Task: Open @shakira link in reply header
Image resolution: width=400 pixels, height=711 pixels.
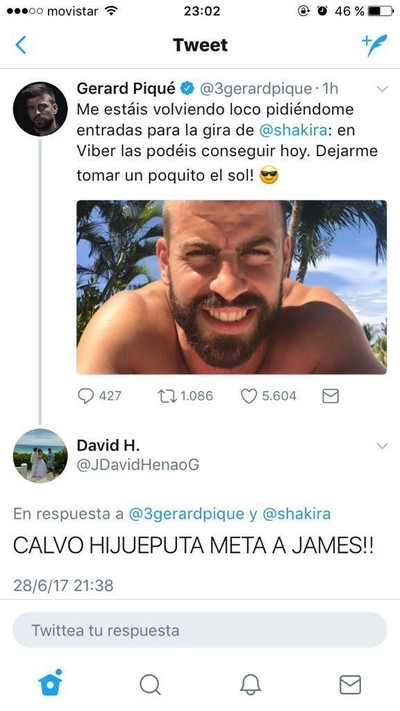Action: pyautogui.click(x=296, y=514)
